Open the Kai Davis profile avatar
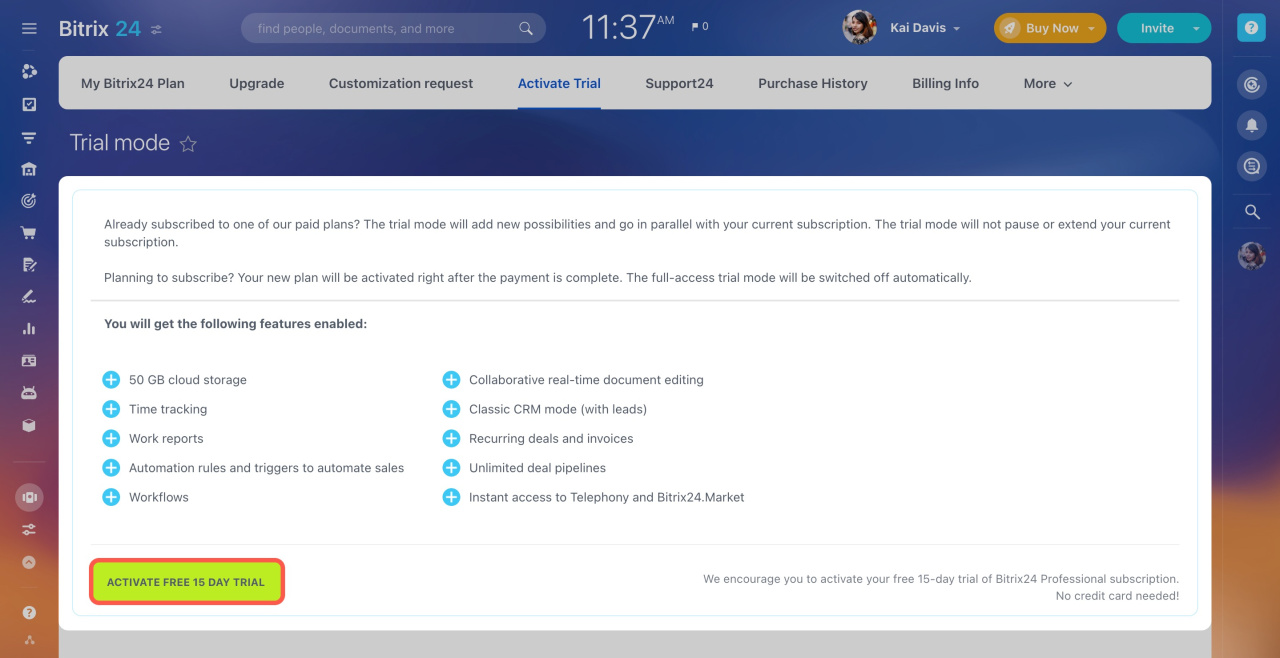Image resolution: width=1280 pixels, height=658 pixels. coord(860,28)
